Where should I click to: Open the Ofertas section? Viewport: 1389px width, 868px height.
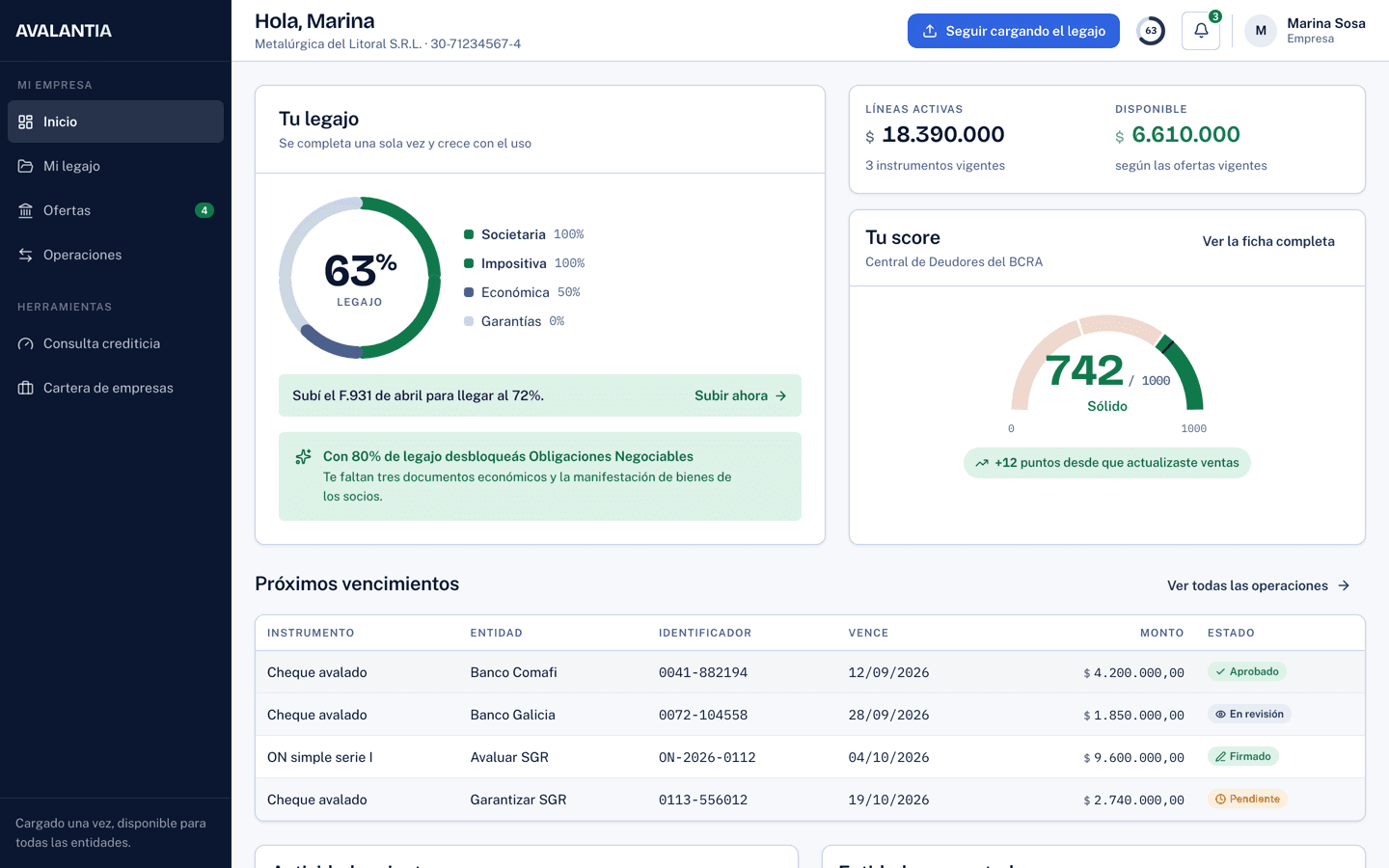pos(116,210)
